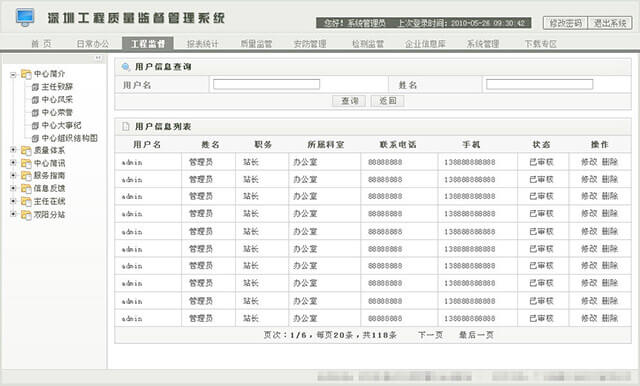Click the page icon beside 中心组织结构图
640x386 pixels.
(36, 138)
